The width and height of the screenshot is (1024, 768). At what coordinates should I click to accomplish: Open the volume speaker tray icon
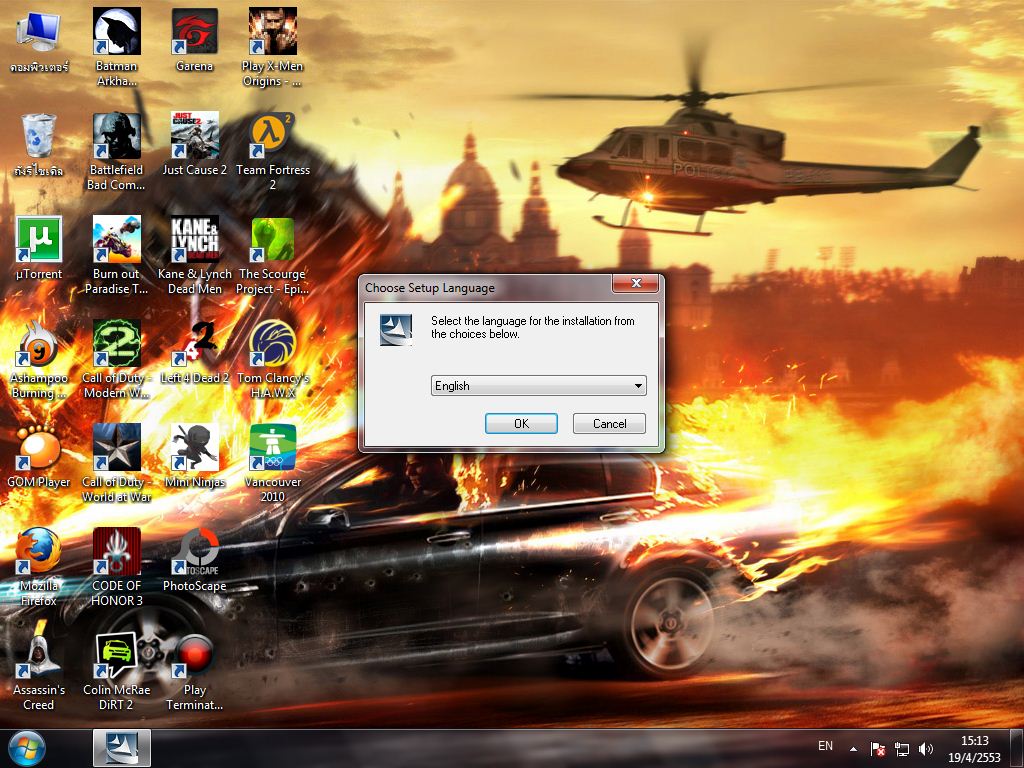pos(925,749)
